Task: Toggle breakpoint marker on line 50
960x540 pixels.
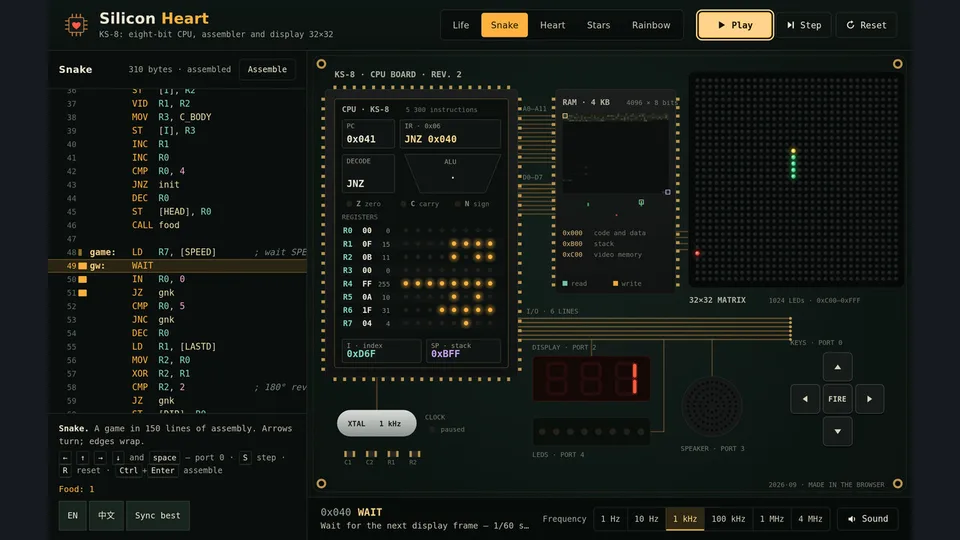Action: [x=83, y=279]
